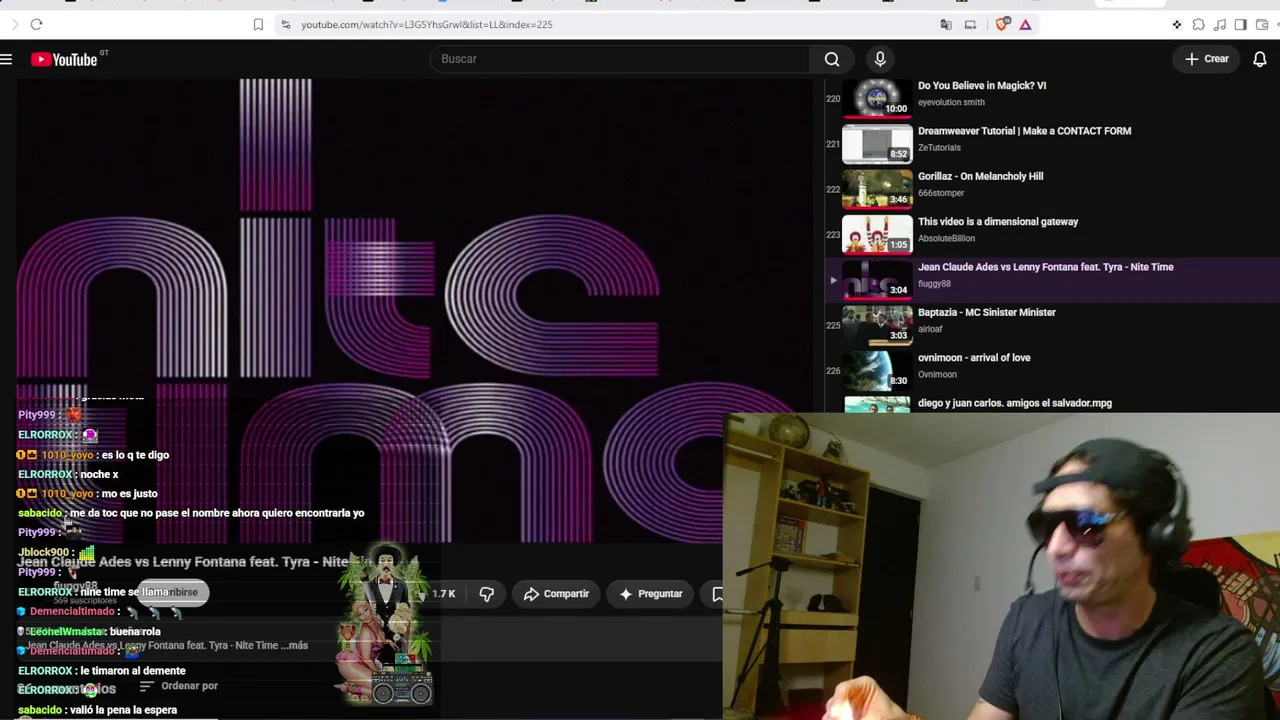This screenshot has width=1280, height=720.
Task: Open the YouTube guide hamburger menu
Action: click(6, 59)
